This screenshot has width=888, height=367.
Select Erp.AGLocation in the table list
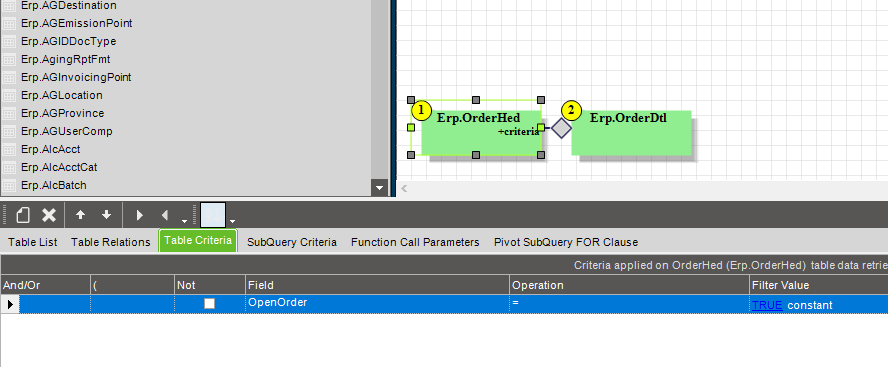coord(62,95)
